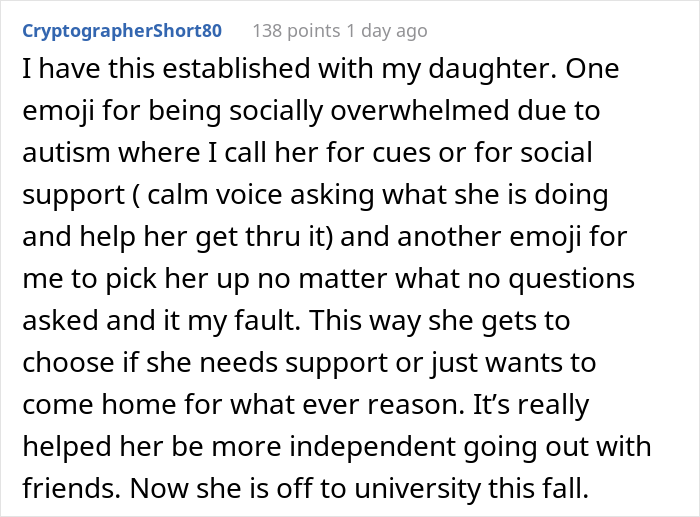Viewport: 700px width, 517px height.
Task: Click the 138 points score
Action: [298, 30]
